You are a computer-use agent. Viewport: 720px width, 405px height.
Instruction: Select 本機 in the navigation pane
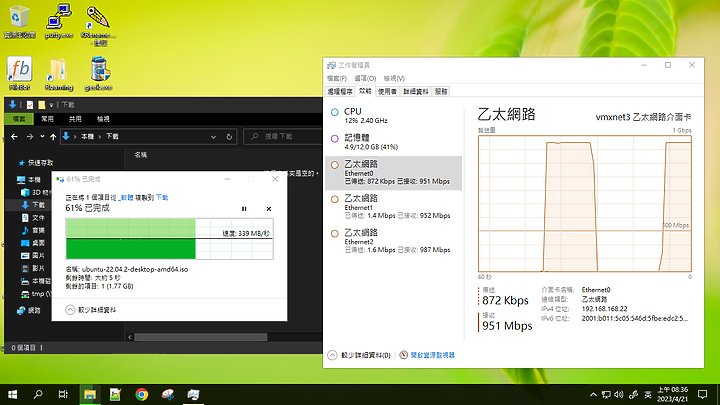pos(28,180)
